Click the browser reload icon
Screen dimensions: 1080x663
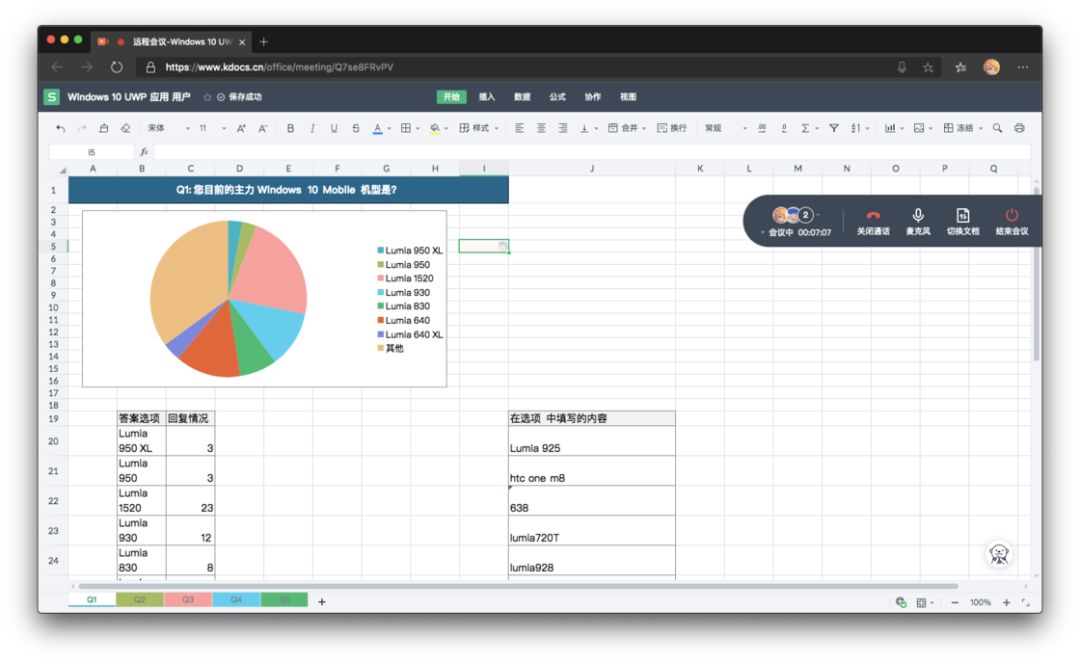[x=117, y=67]
